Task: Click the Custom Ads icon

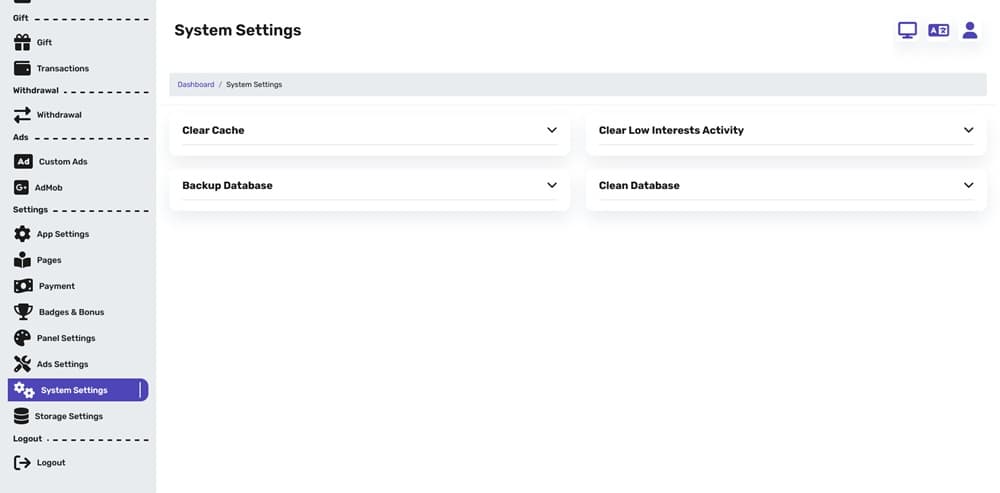Action: 23,161
